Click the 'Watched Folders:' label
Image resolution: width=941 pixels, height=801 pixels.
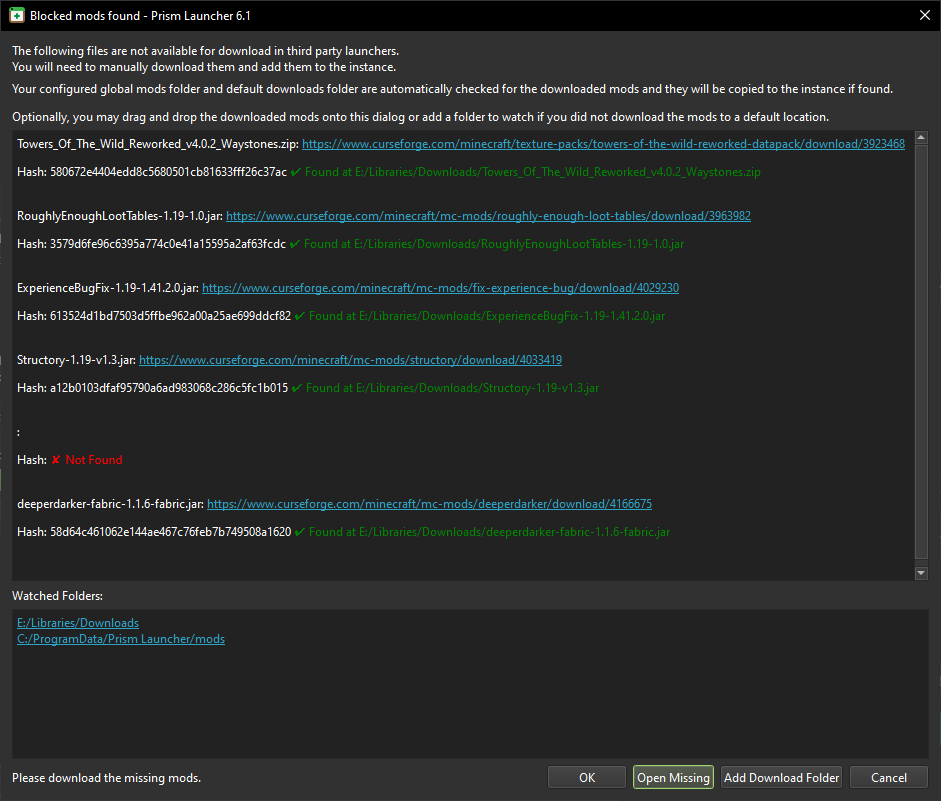(x=58, y=596)
